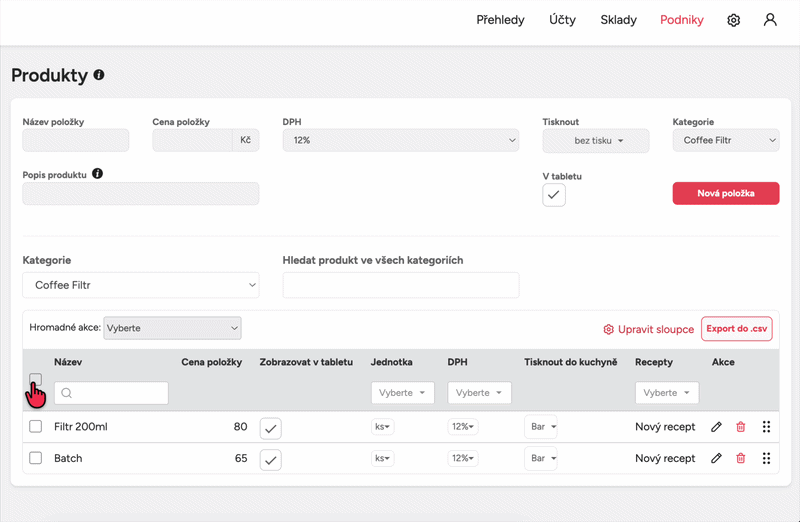Toggle the V tabletu checkbox
Viewport: 800px width, 522px height.
(554, 195)
